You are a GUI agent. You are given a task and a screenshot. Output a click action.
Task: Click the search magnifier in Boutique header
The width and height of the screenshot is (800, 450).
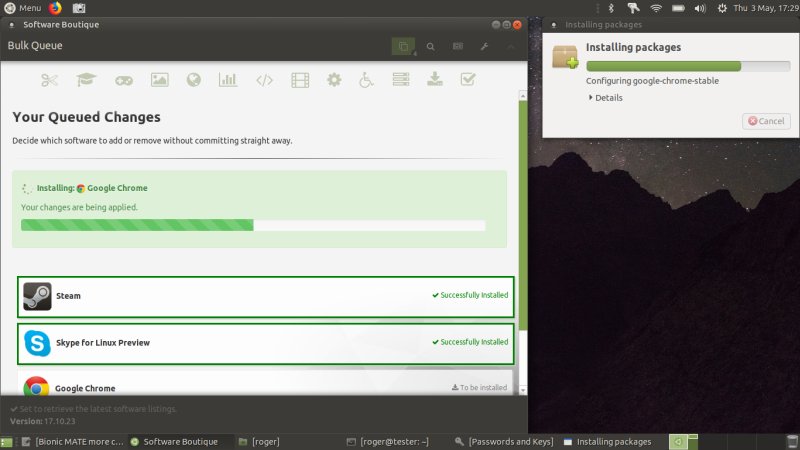431,46
